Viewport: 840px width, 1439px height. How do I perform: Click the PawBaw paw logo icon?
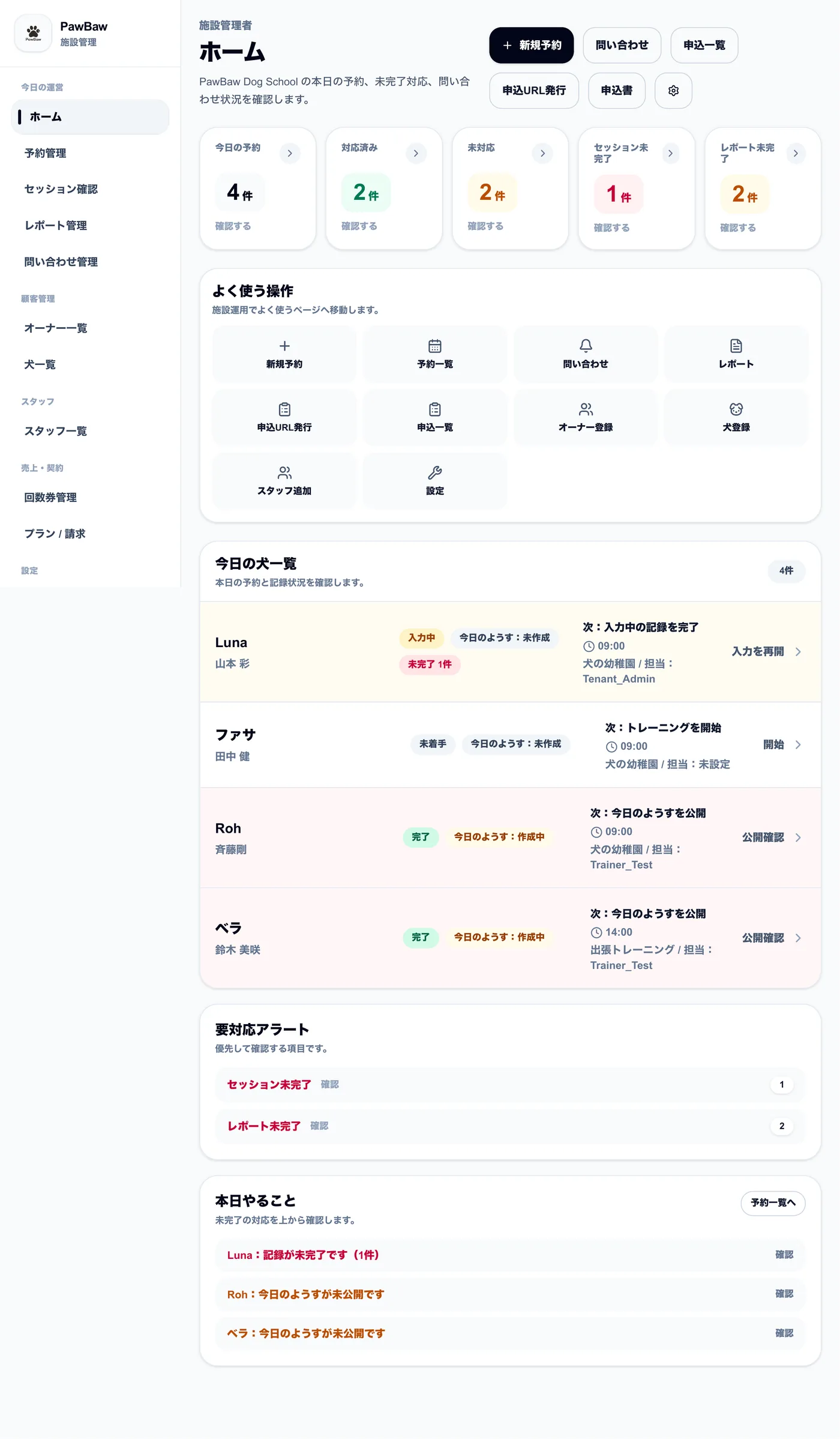pyautogui.click(x=33, y=33)
